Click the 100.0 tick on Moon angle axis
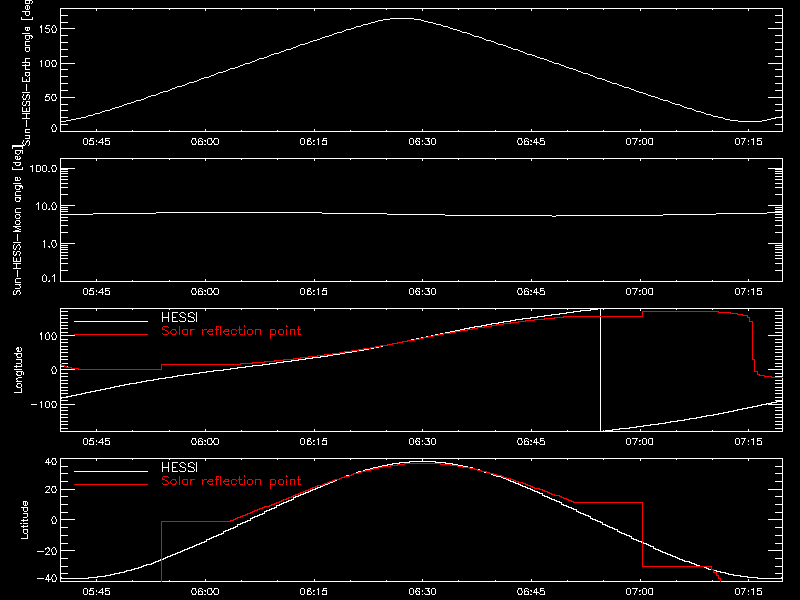 [x=43, y=169]
